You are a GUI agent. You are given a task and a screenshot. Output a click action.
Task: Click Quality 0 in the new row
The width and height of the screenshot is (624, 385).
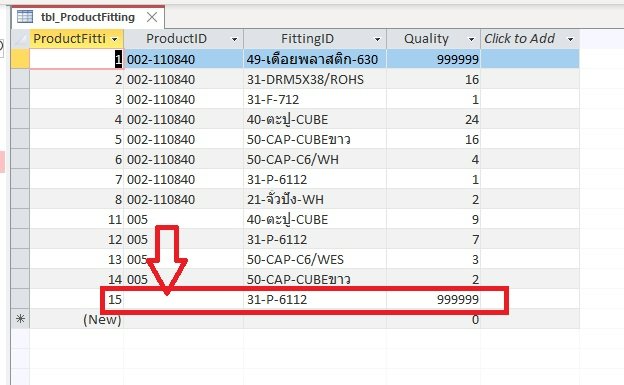point(433,319)
